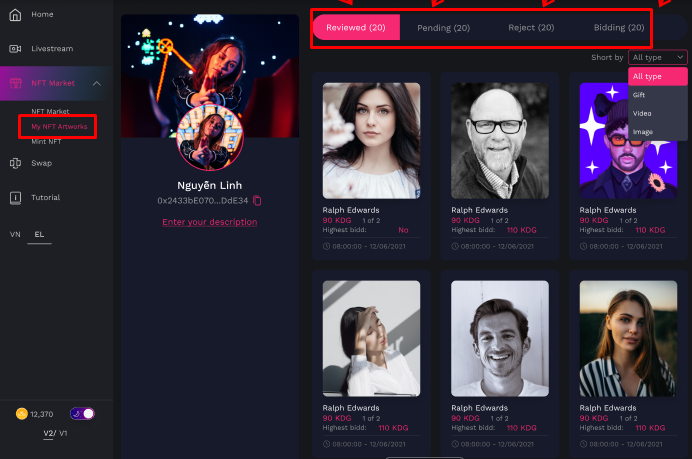
Task: Open the Tutorial info icon
Action: pyautogui.click(x=15, y=197)
